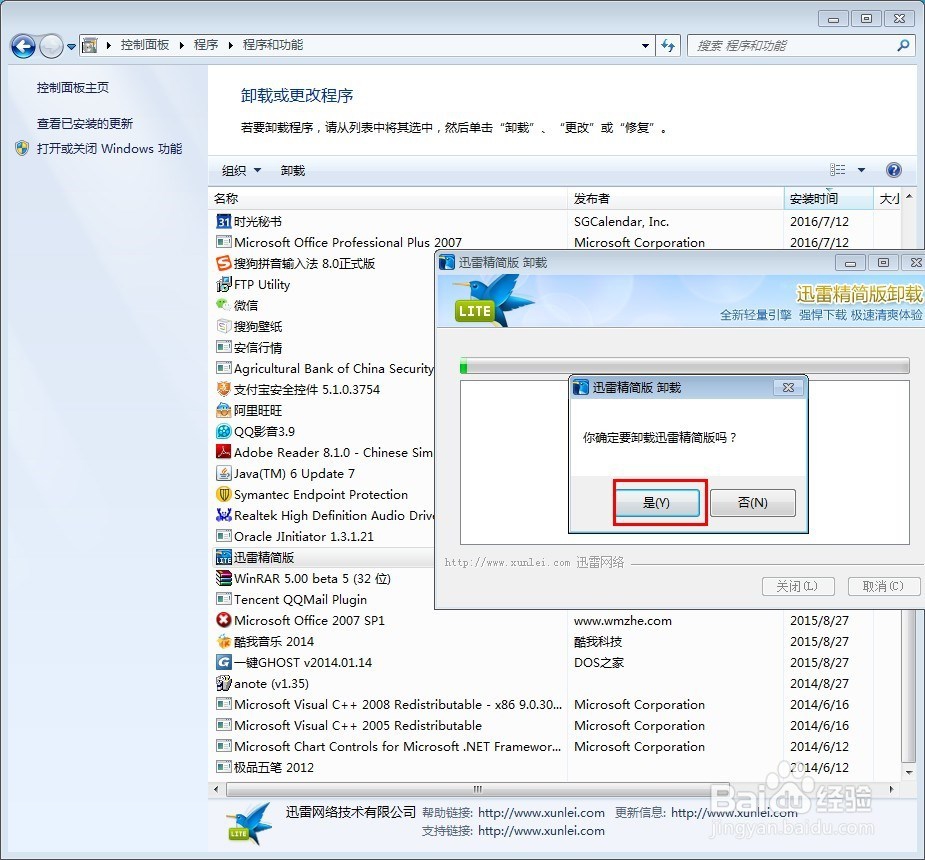Click the 卸载 toolbar button
Screen dimensions: 925x860
(x=293, y=170)
